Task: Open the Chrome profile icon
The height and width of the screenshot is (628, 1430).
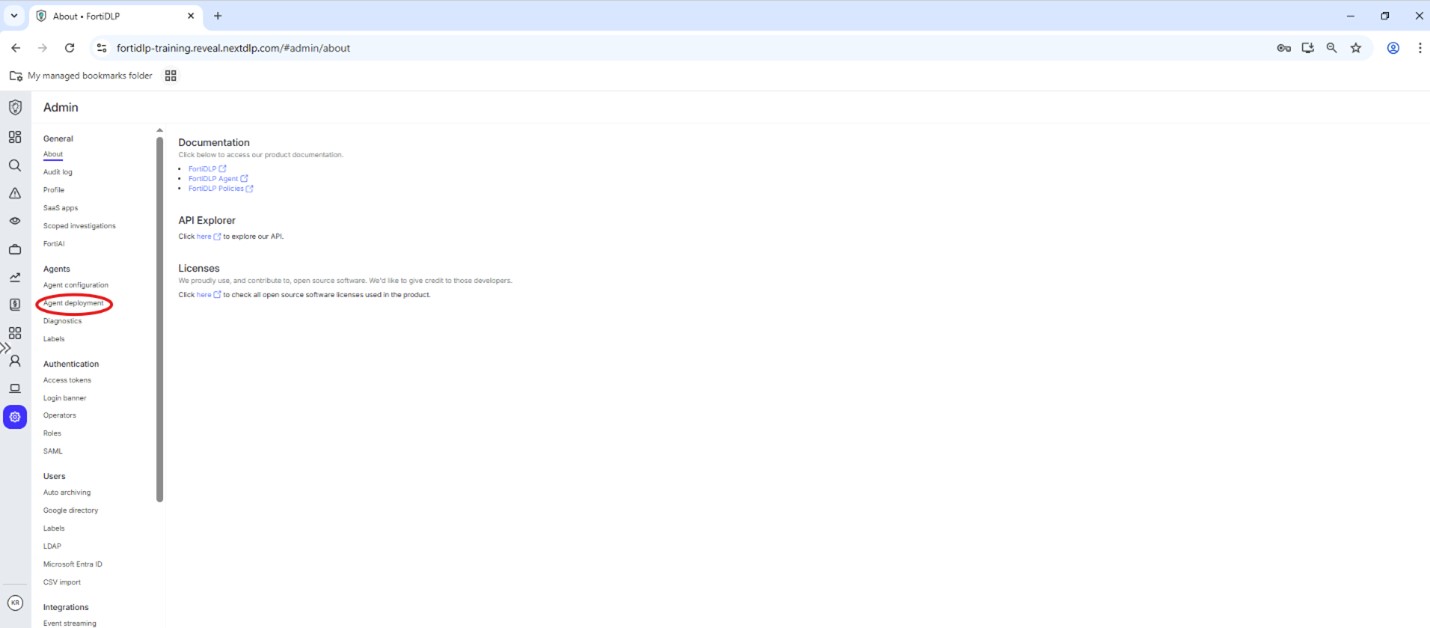Action: [x=1393, y=48]
